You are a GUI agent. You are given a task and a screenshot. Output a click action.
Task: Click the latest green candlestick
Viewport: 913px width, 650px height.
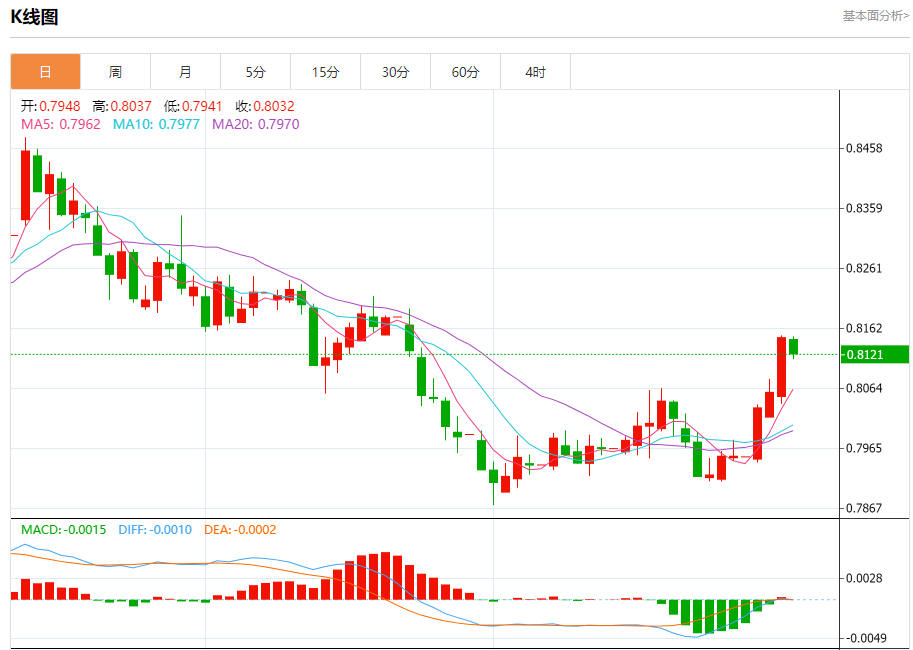tap(794, 347)
